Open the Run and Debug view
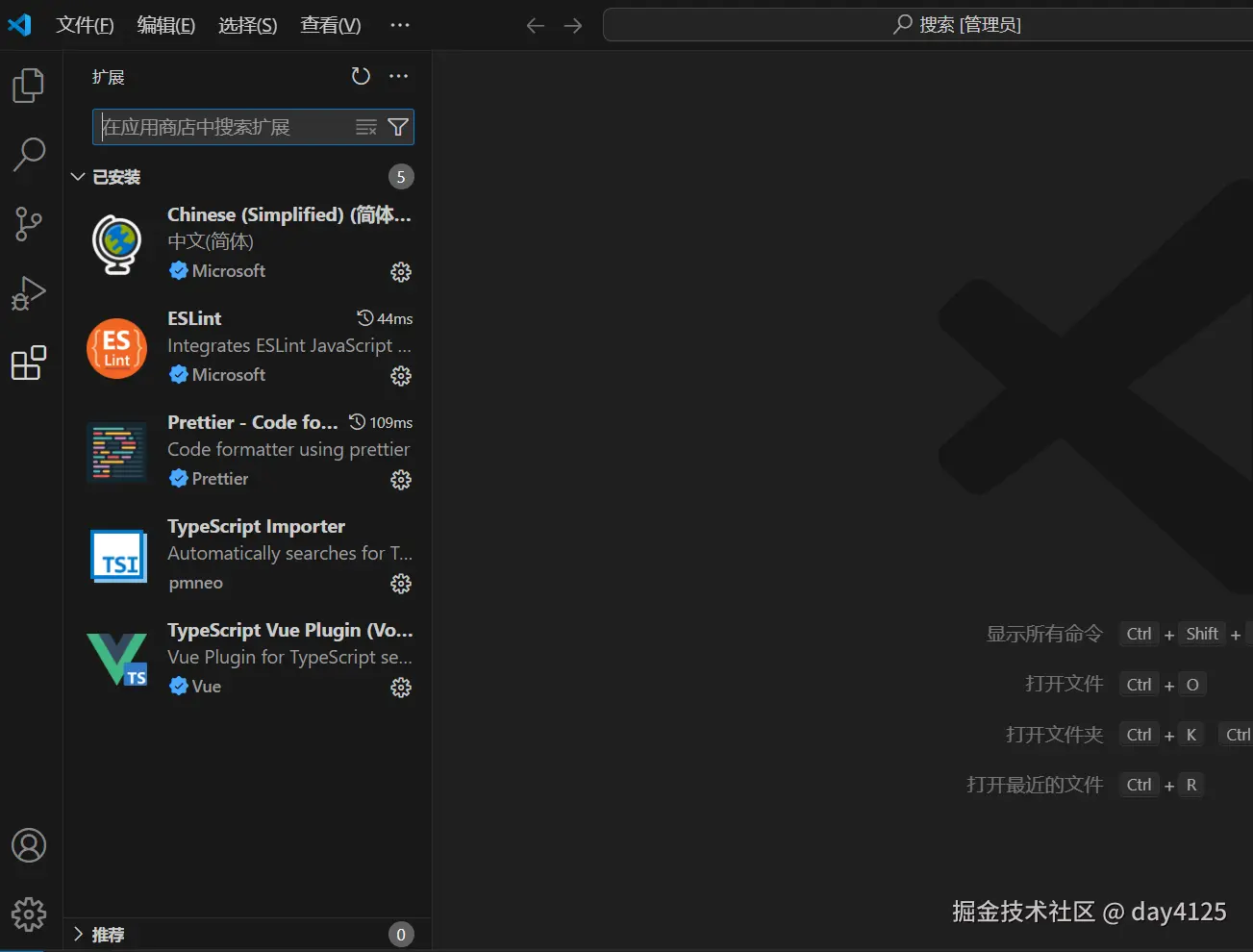 [x=29, y=293]
